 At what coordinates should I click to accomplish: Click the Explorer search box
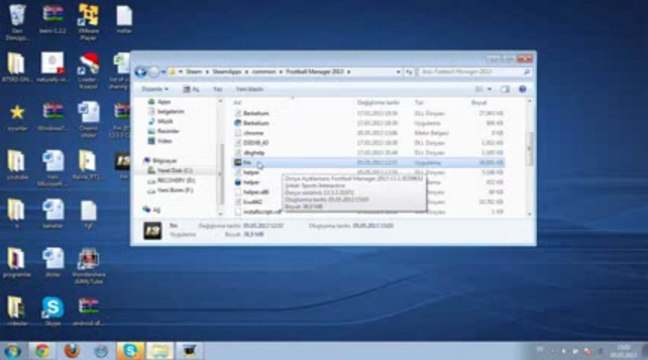click(474, 72)
